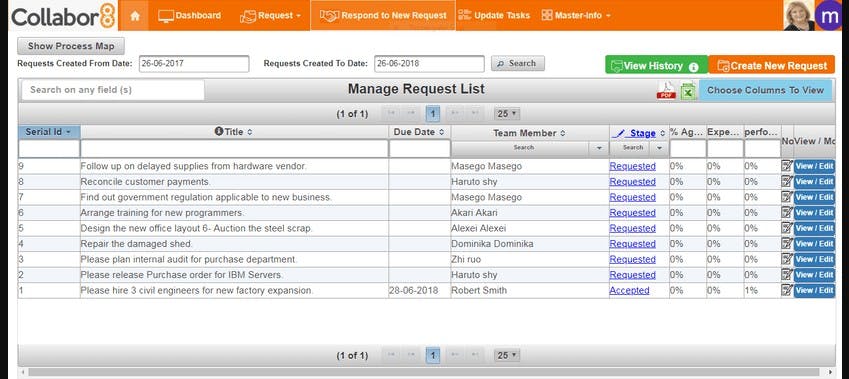This screenshot has width=849, height=379.
Task: Go to previous page in top paginator
Action: point(412,114)
